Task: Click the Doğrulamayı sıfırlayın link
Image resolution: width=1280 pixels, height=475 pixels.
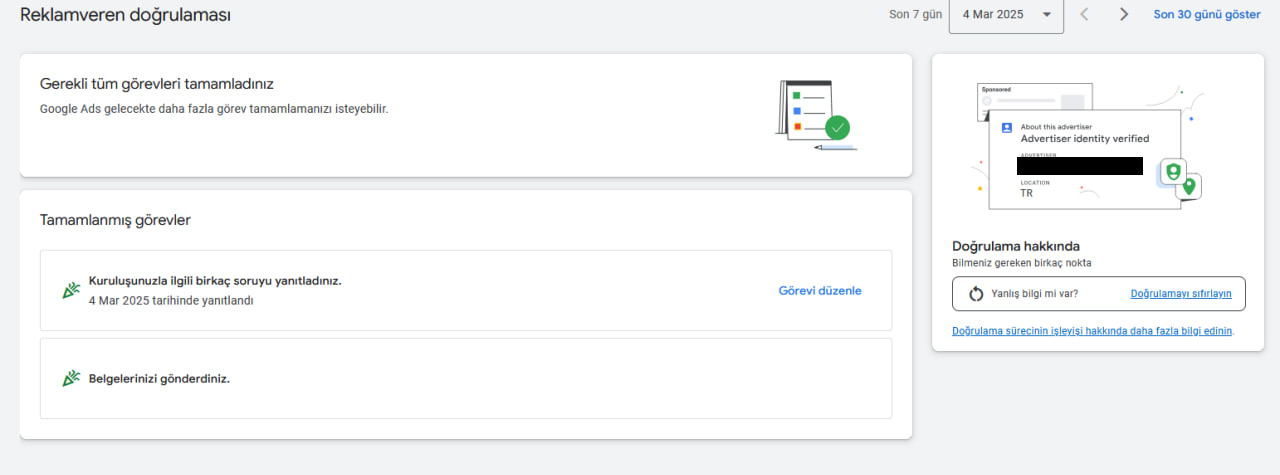Action: tap(1181, 294)
